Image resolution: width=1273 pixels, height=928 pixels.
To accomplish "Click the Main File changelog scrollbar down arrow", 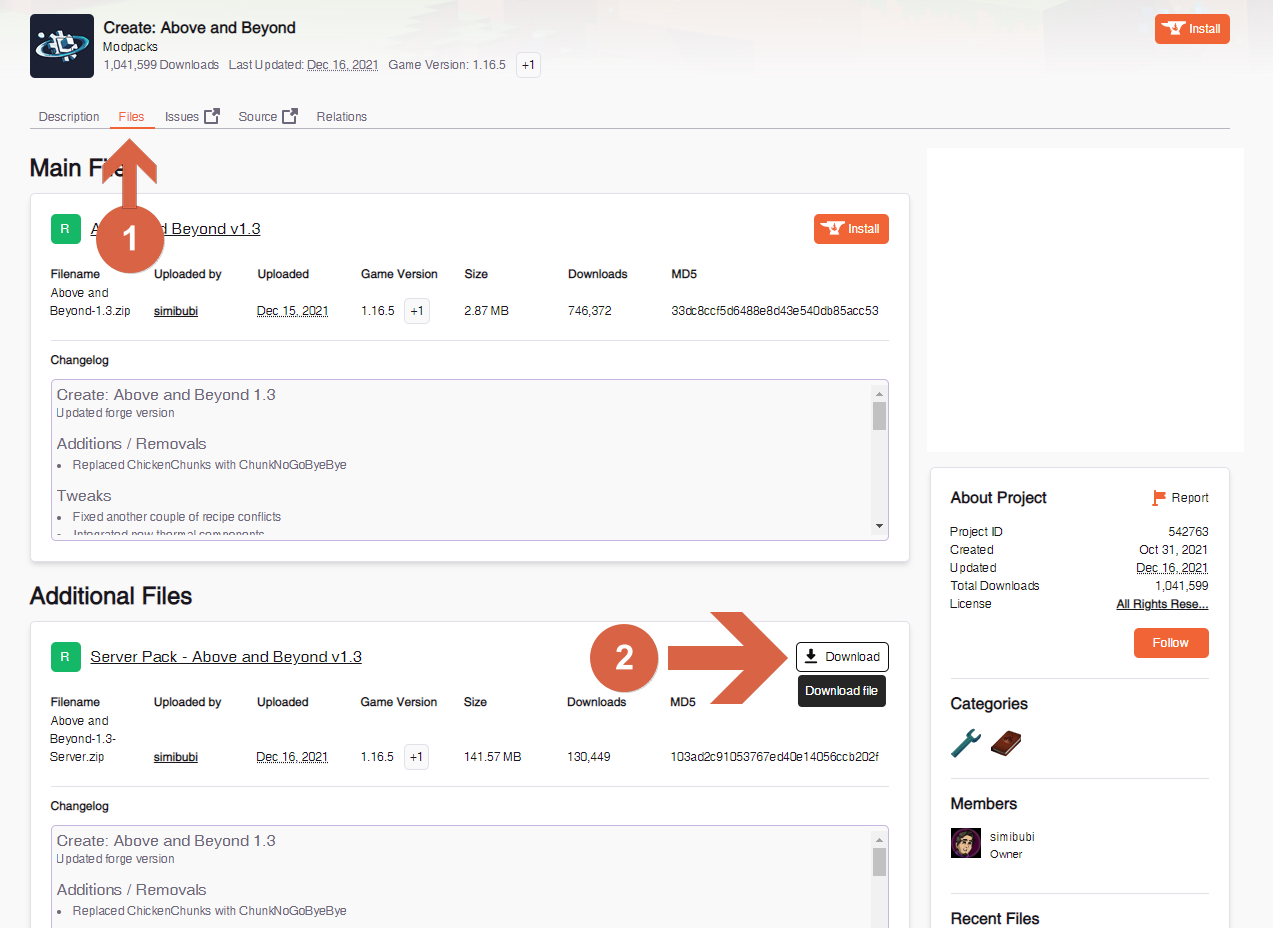I will tap(880, 526).
